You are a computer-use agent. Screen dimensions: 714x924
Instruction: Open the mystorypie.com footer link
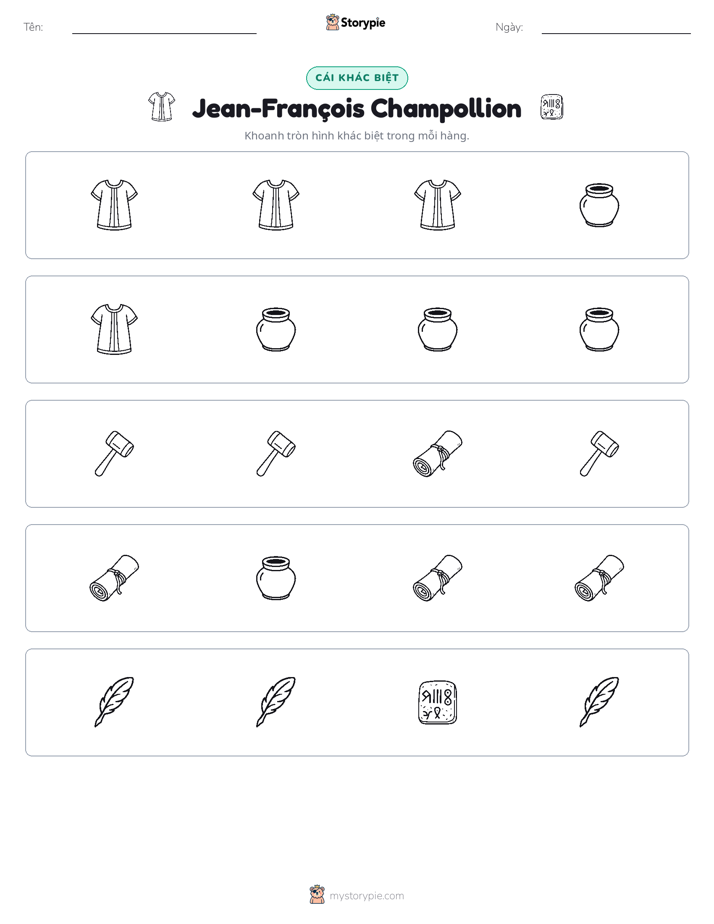[357, 895]
